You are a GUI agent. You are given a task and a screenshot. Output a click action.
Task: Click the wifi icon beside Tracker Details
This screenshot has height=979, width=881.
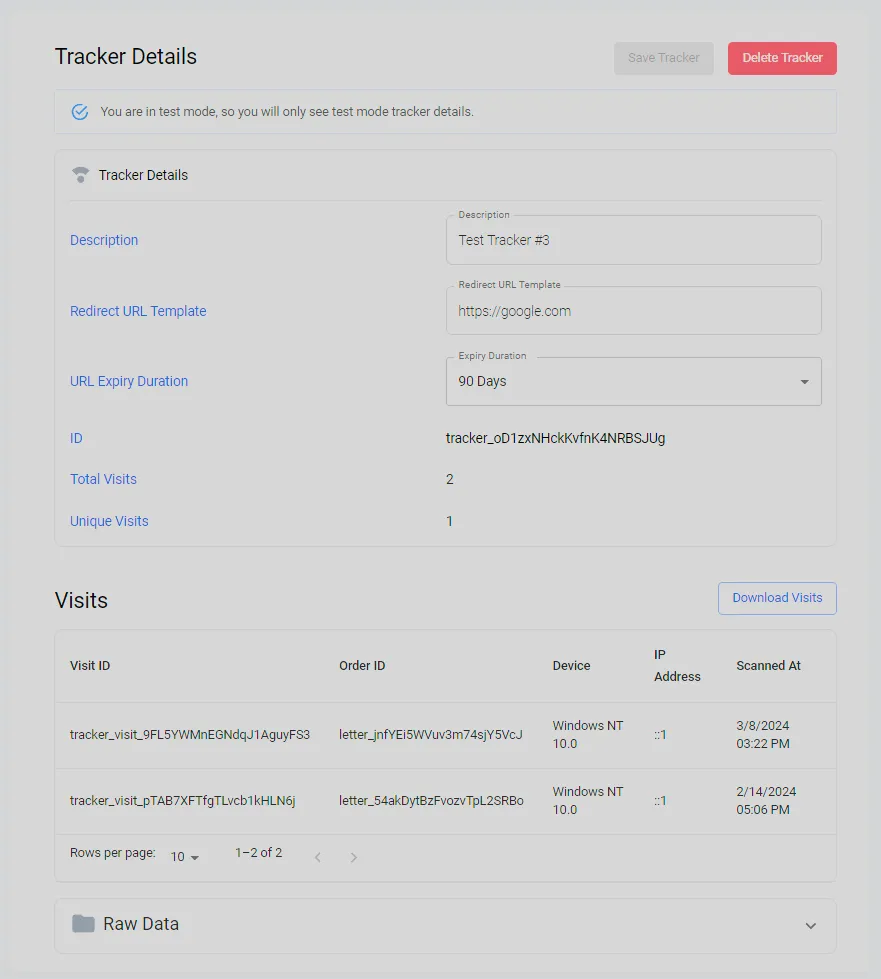click(80, 174)
